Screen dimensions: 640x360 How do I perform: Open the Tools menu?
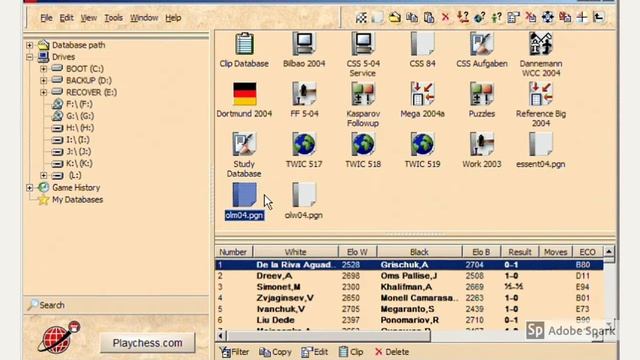(113, 18)
